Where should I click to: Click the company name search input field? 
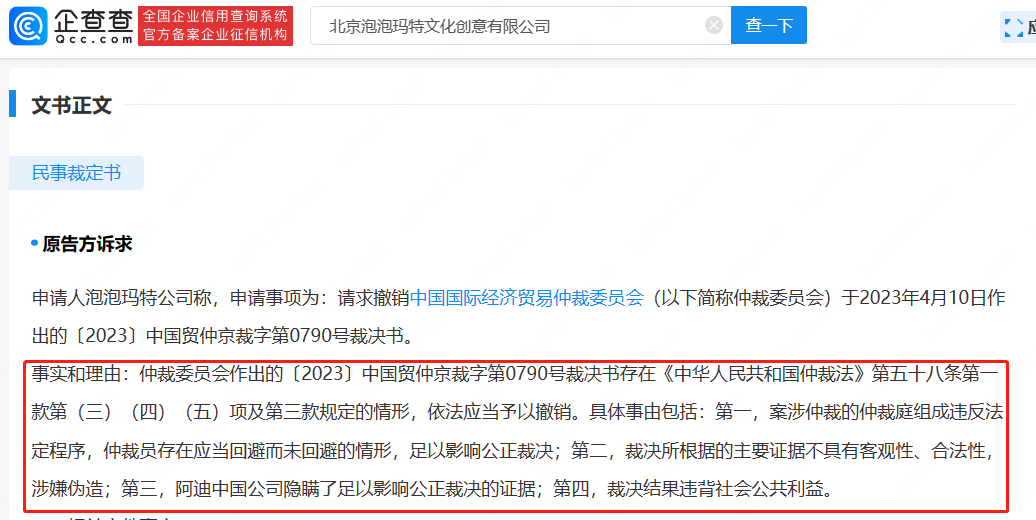tap(521, 26)
